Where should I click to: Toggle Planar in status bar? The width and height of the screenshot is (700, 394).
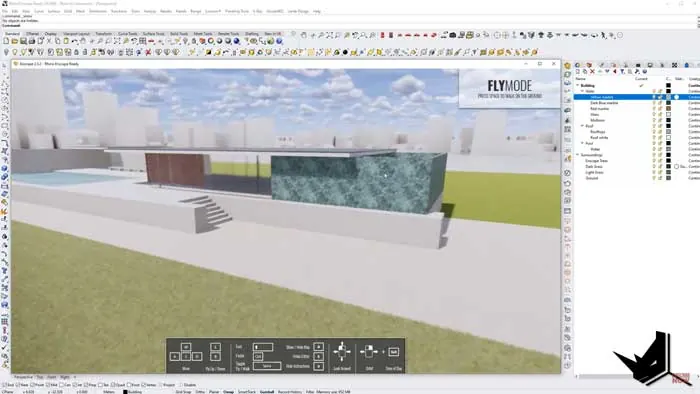pyautogui.click(x=214, y=392)
